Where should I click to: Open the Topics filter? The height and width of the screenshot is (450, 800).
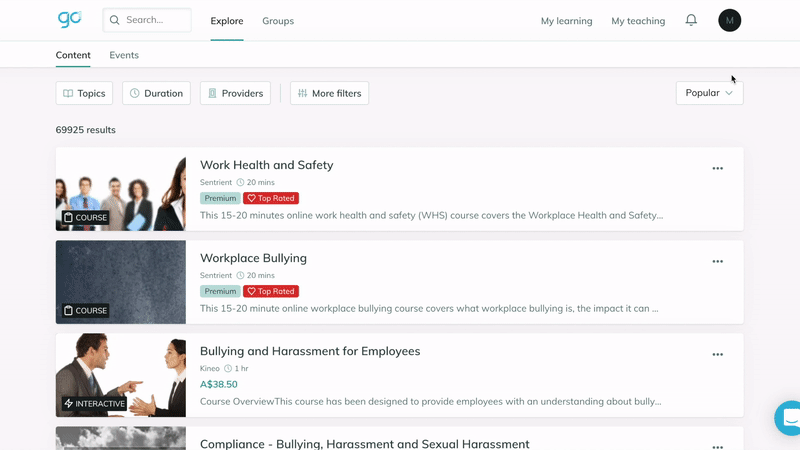[84, 93]
